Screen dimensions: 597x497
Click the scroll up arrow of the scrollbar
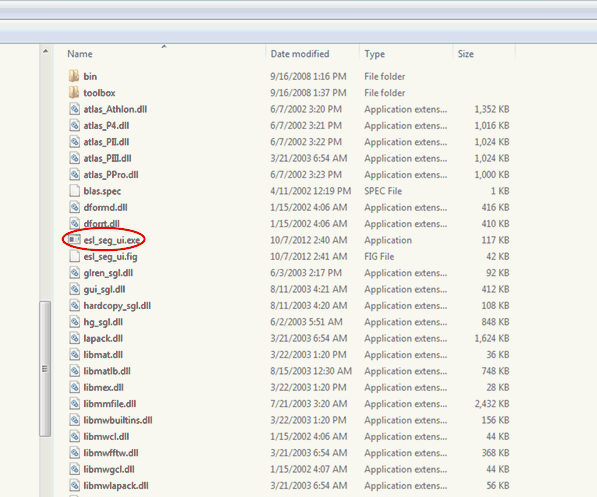45,51
